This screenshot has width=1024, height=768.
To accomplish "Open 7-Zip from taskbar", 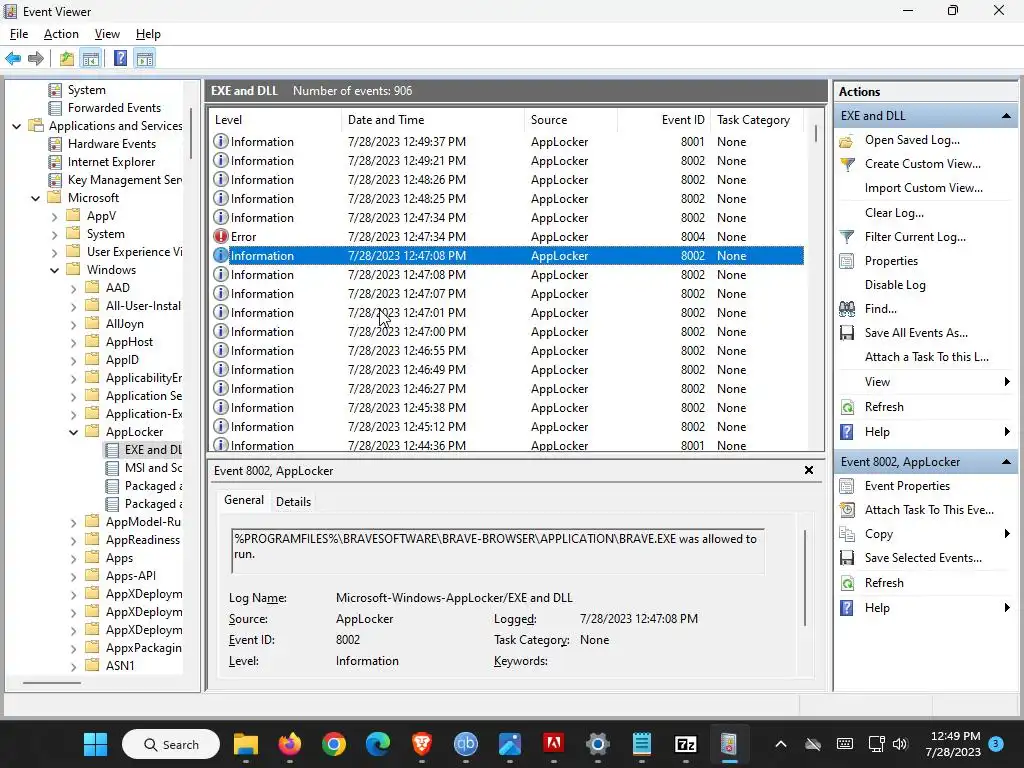I will (x=685, y=744).
